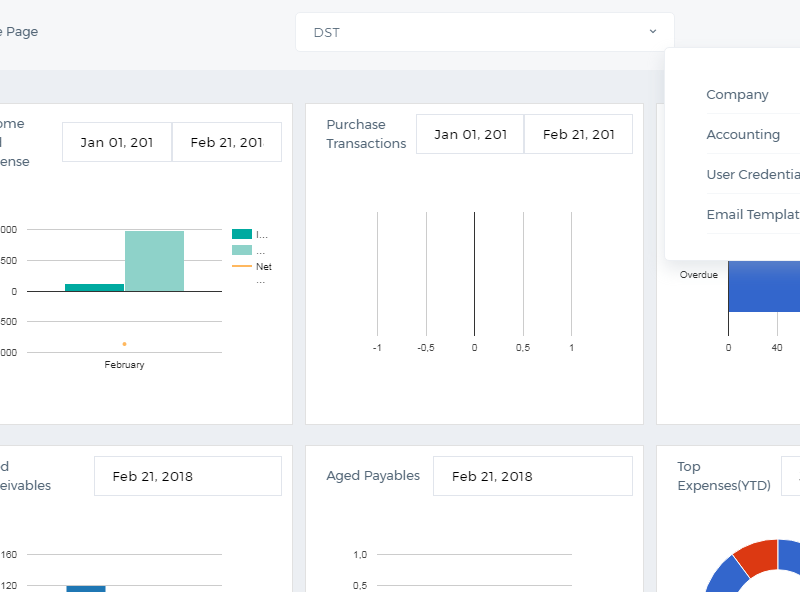Click the tall light teal February bar
800x592 pixels.
click(x=155, y=261)
